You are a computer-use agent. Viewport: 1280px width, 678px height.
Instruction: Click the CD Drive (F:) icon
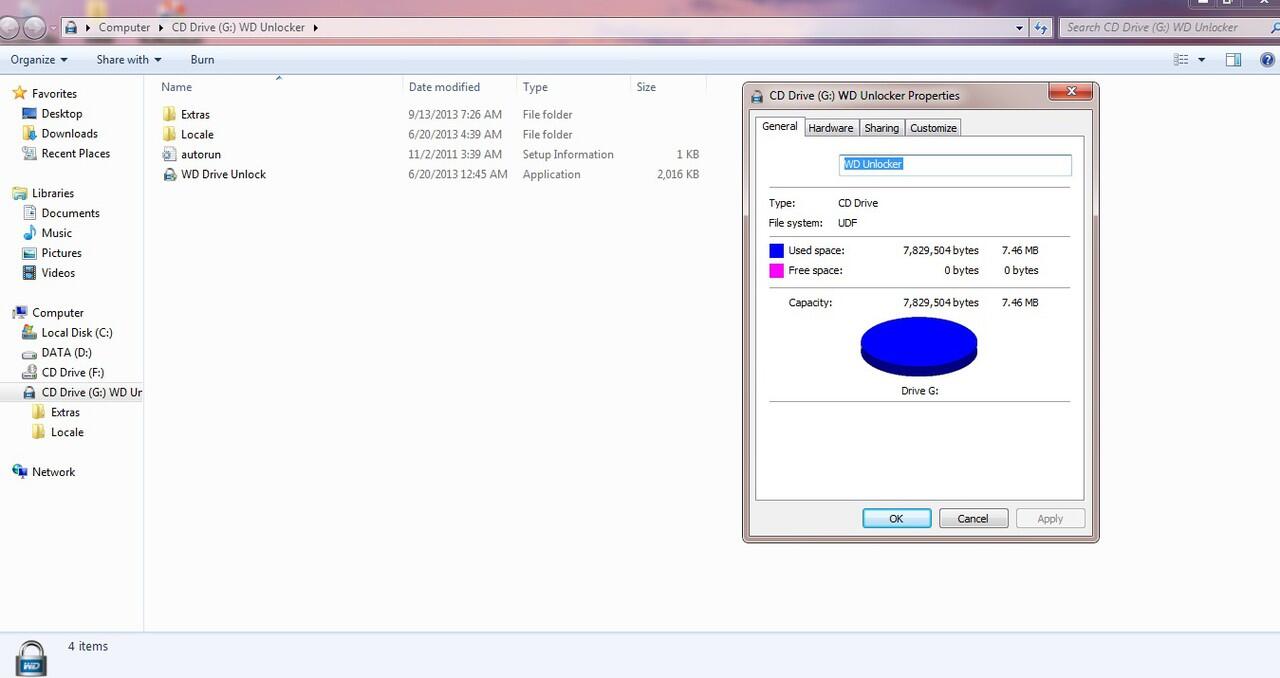point(29,372)
